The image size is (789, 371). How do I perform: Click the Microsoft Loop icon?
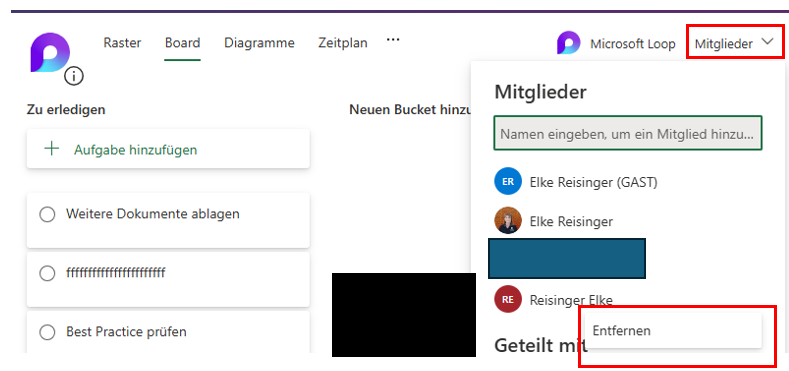[568, 43]
